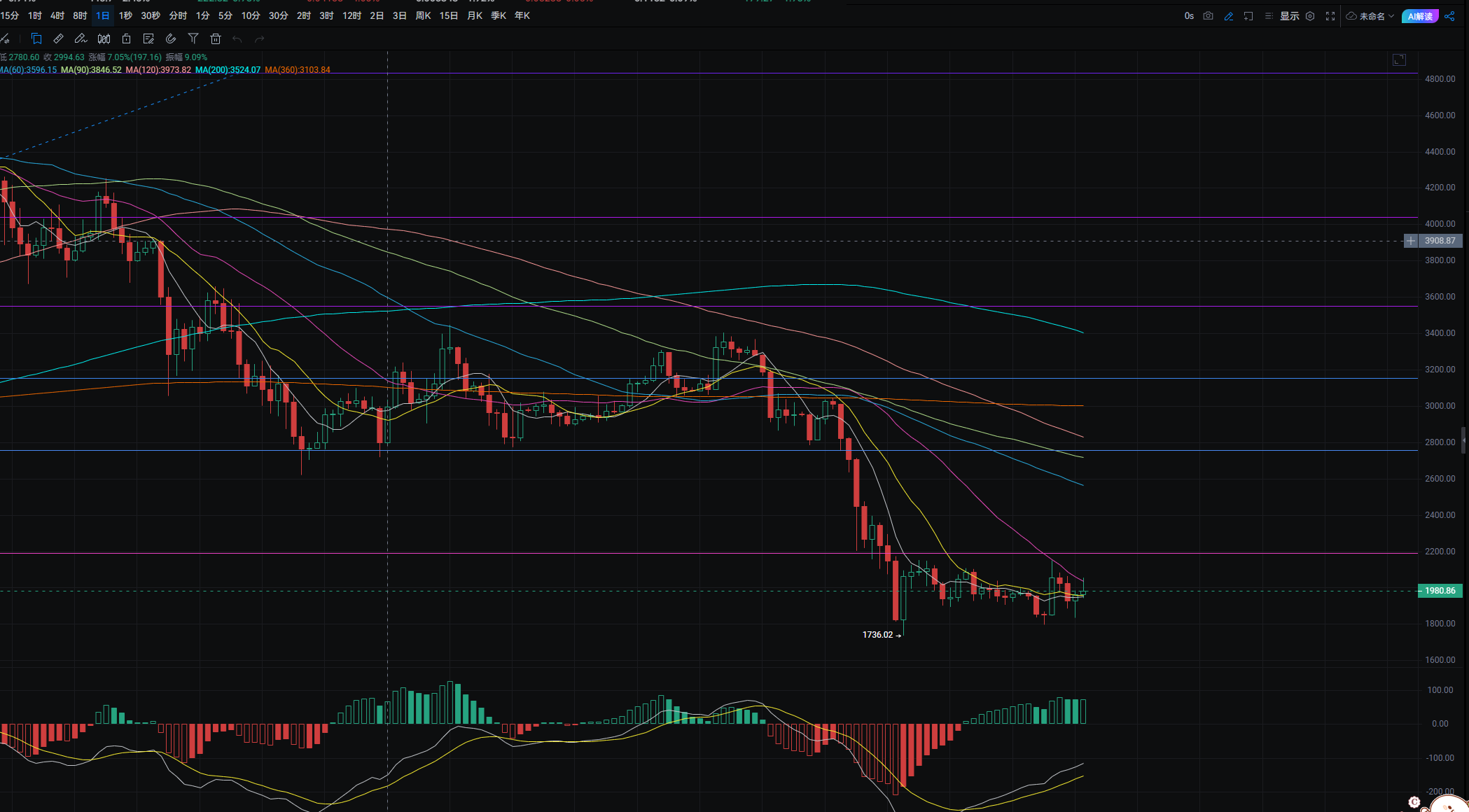1469x812 pixels.
Task: Click the ruler measure tool icon
Action: click(58, 39)
